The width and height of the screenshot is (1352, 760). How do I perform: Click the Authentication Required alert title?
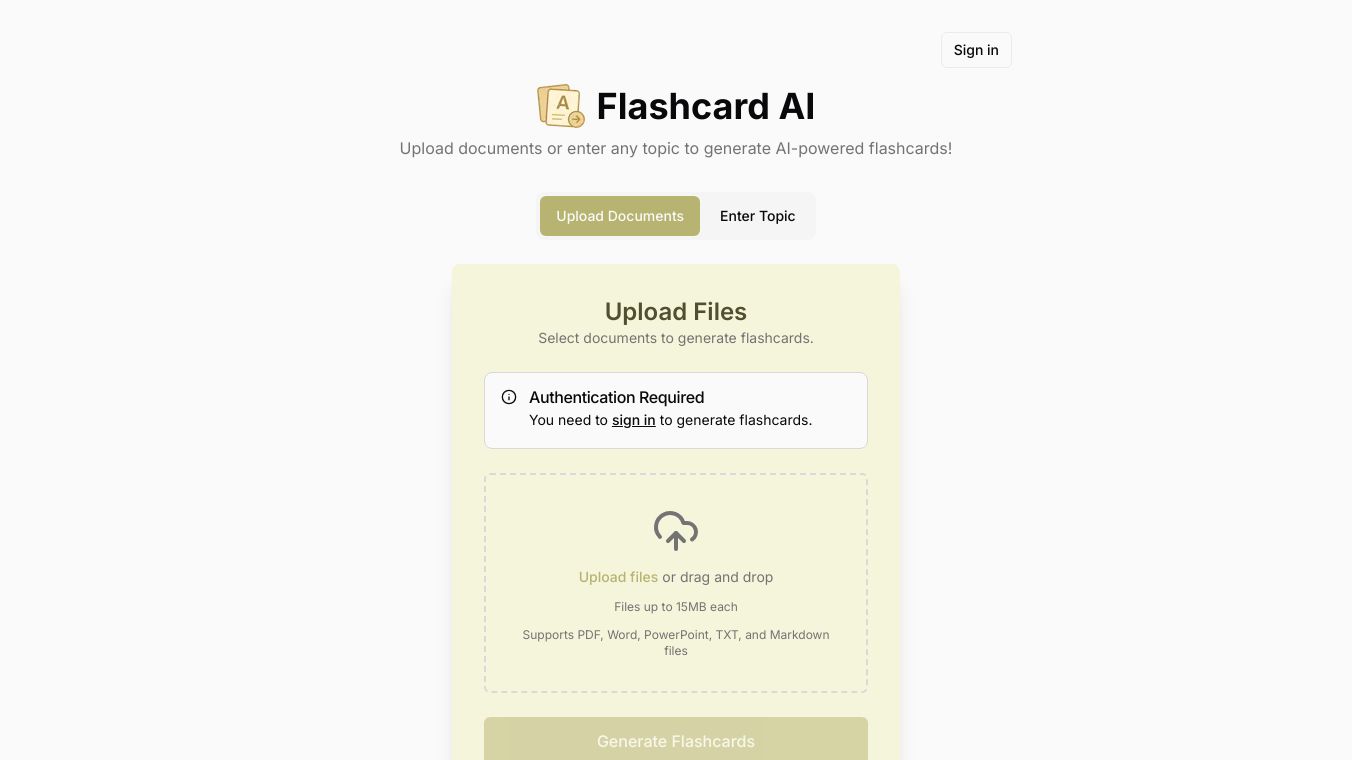tap(616, 397)
